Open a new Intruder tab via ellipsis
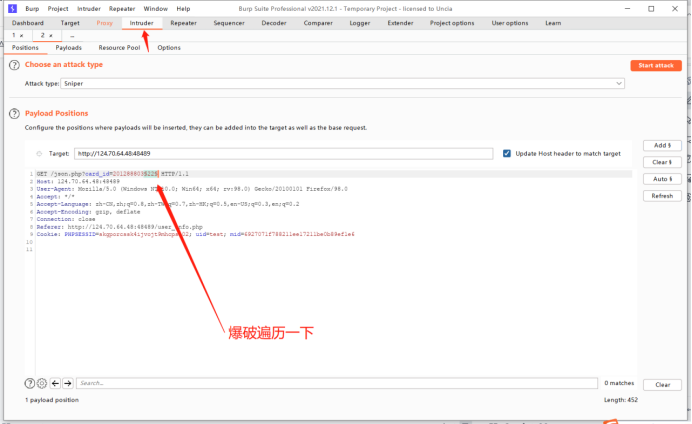 pyautogui.click(x=72, y=36)
